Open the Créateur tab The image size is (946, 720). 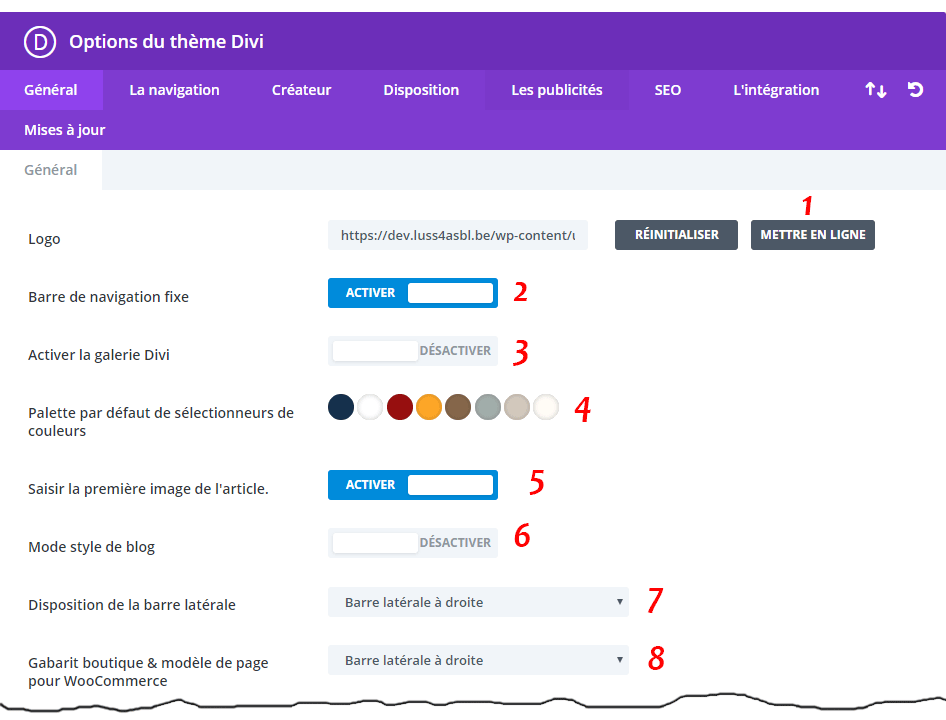[x=301, y=90]
